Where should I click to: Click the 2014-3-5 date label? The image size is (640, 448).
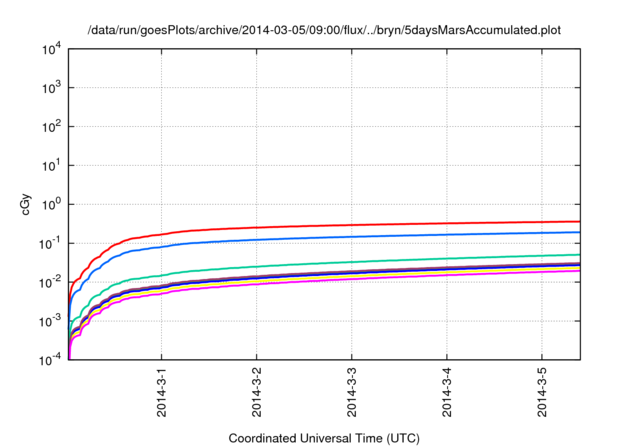[542, 392]
